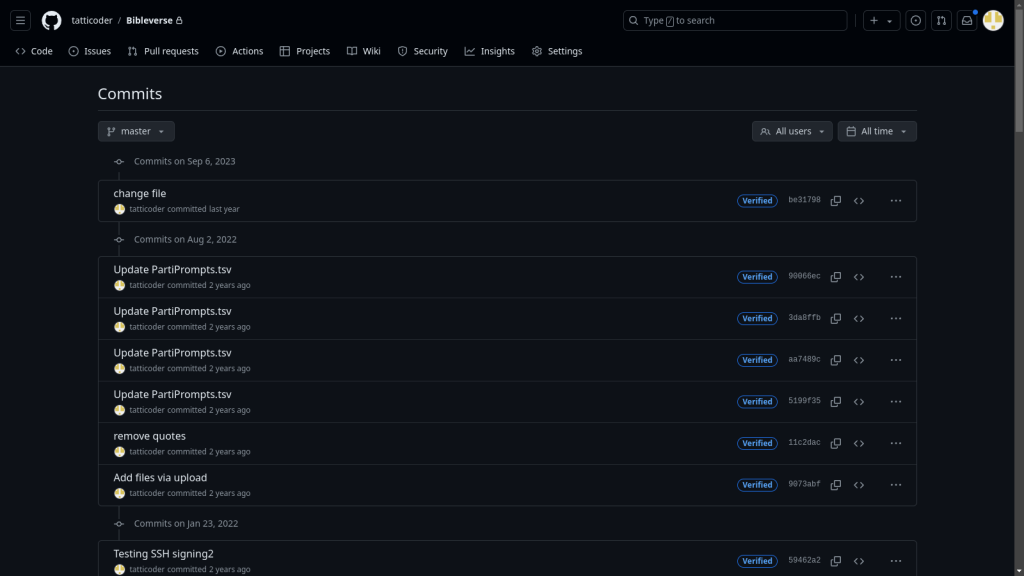The height and width of the screenshot is (576, 1024).
Task: Switch to the Insights tab
Action: coord(489,51)
